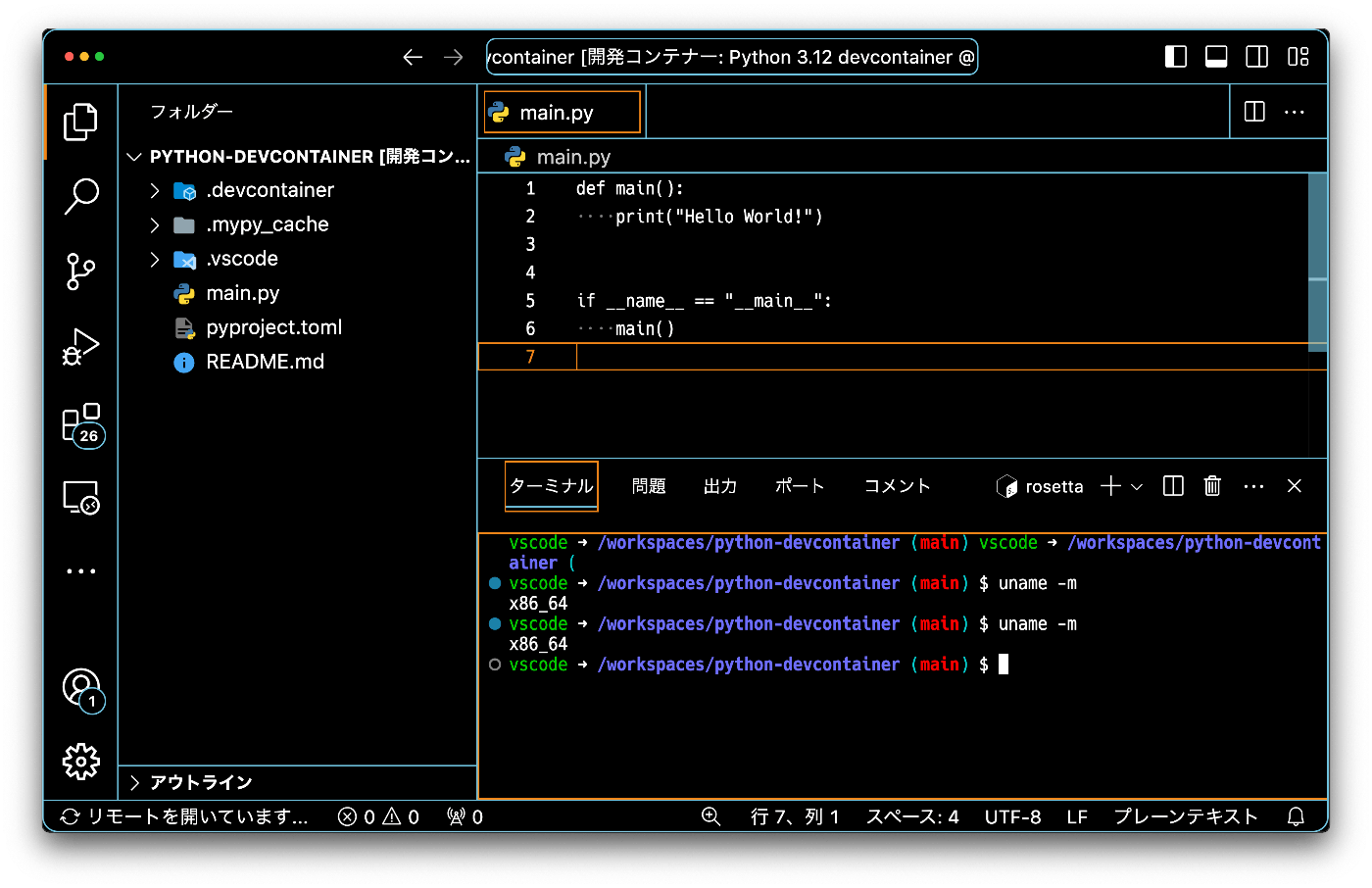Create a new terminal with plus
Viewport: 1372px width, 888px height.
pyautogui.click(x=1110, y=486)
